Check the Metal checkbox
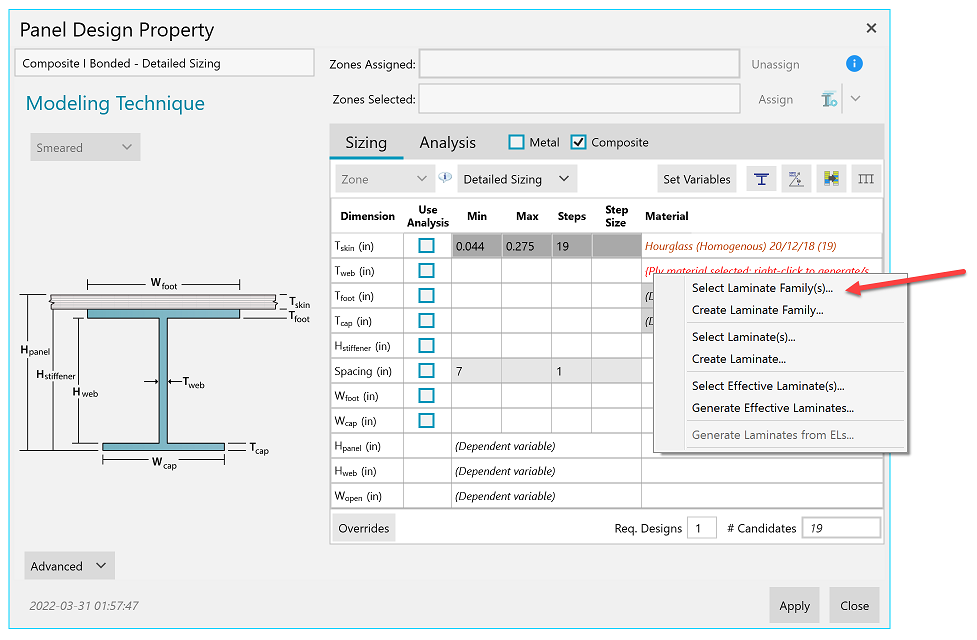This screenshot has height=640, width=977. click(516, 142)
